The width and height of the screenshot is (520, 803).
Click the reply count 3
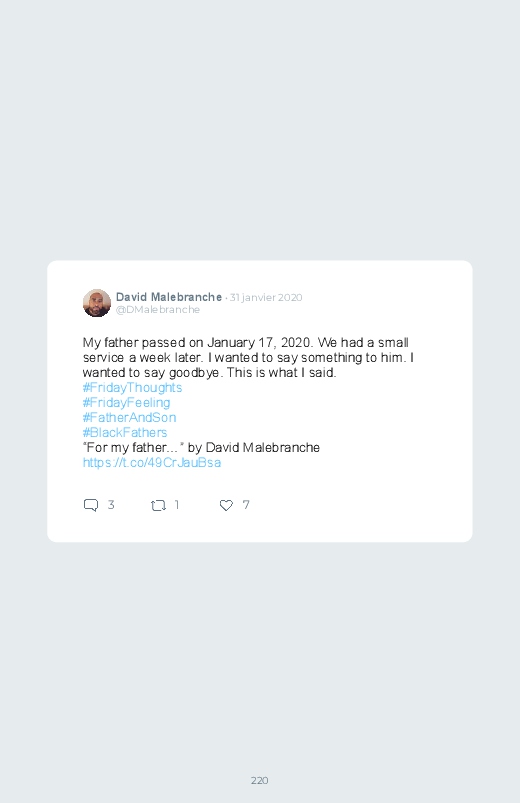pos(111,505)
